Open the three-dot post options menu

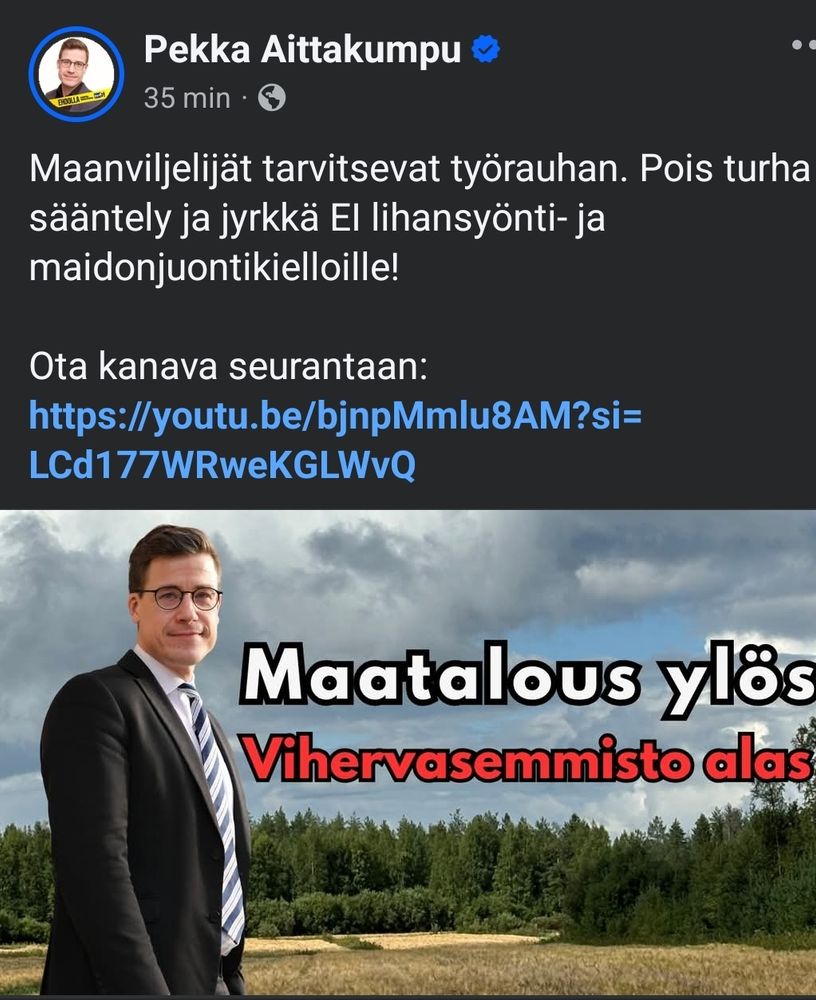tap(803, 45)
